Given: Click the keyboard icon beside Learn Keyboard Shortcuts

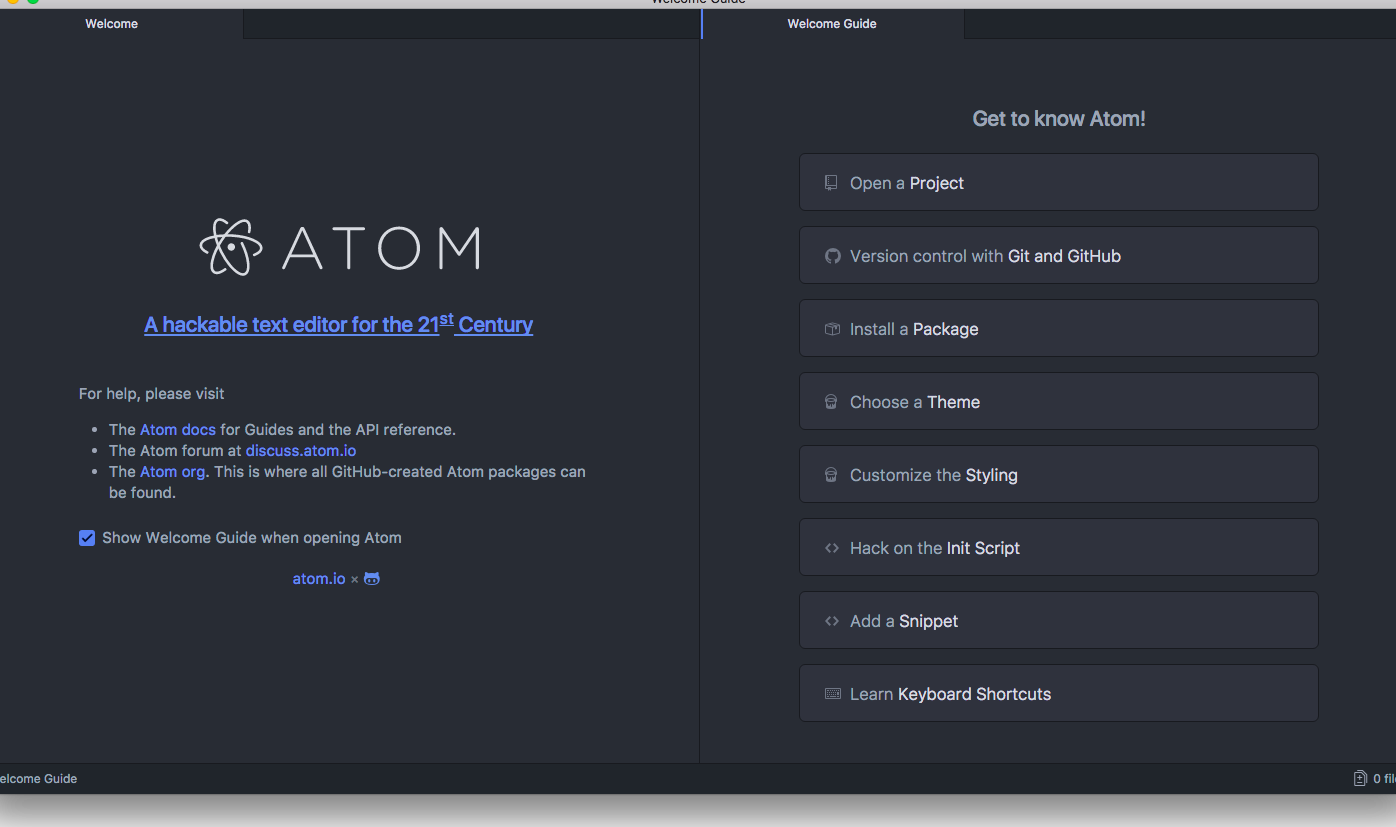Looking at the screenshot, I should 833,694.
